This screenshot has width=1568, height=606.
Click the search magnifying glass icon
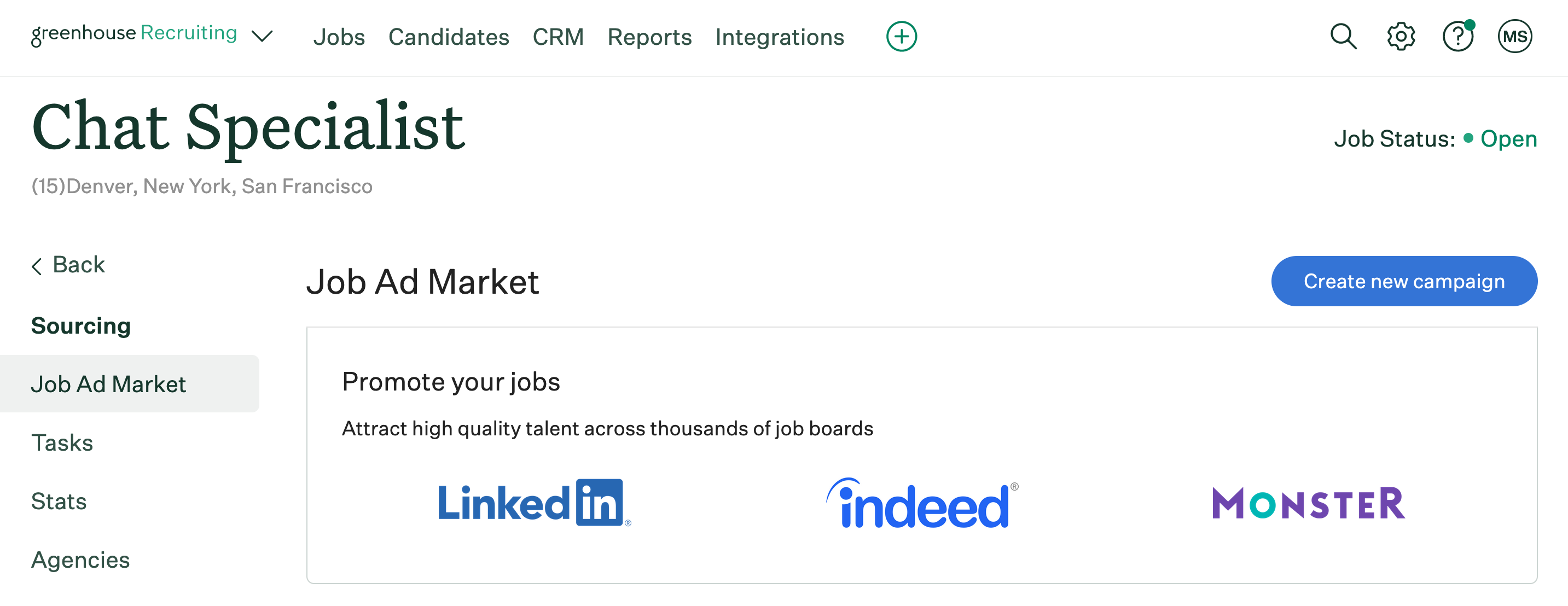pyautogui.click(x=1343, y=37)
